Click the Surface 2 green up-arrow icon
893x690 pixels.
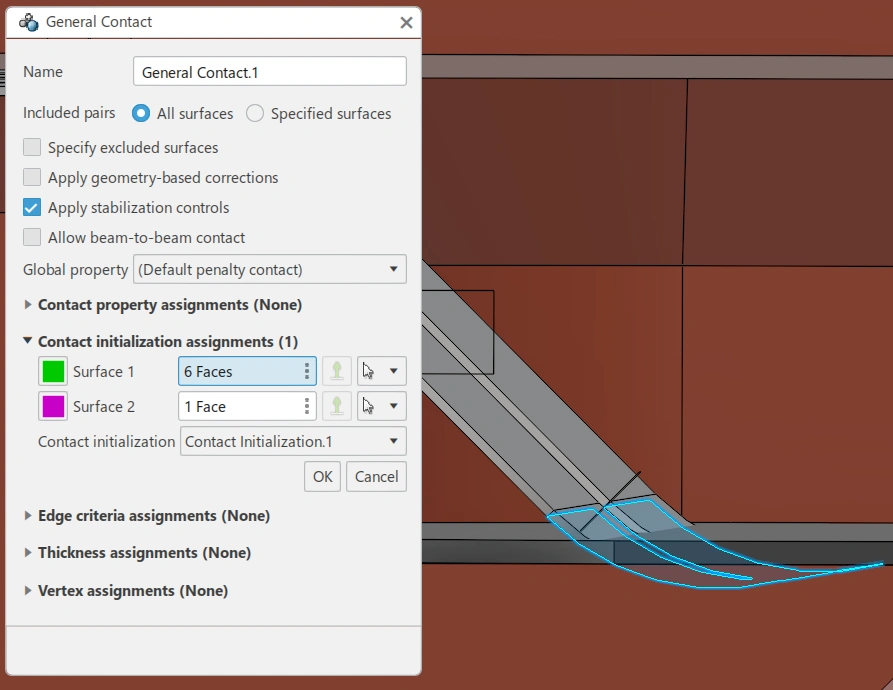pos(337,406)
